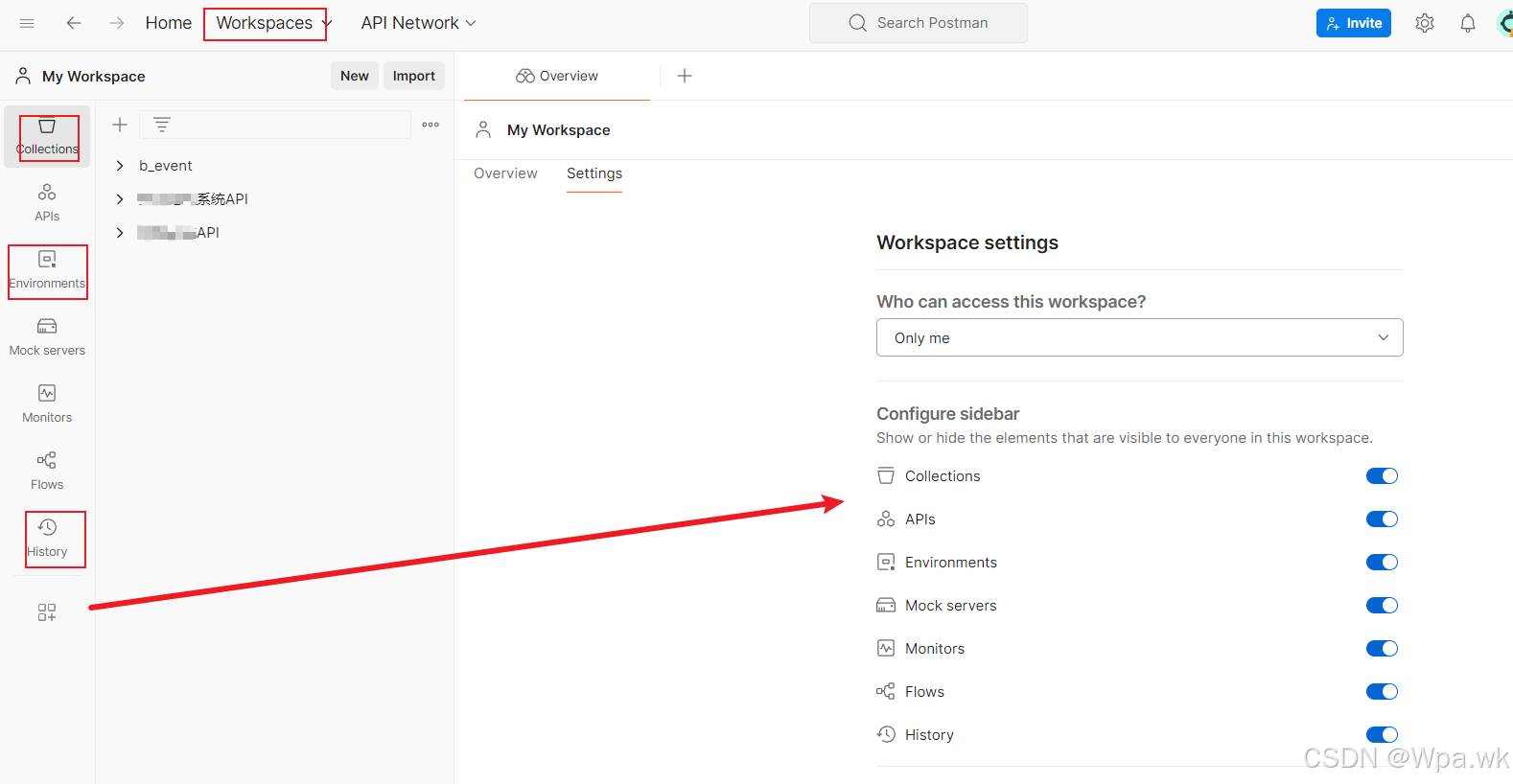This screenshot has width=1513, height=784.
Task: Expand the bottom blurred-name API collection
Action: (x=120, y=233)
